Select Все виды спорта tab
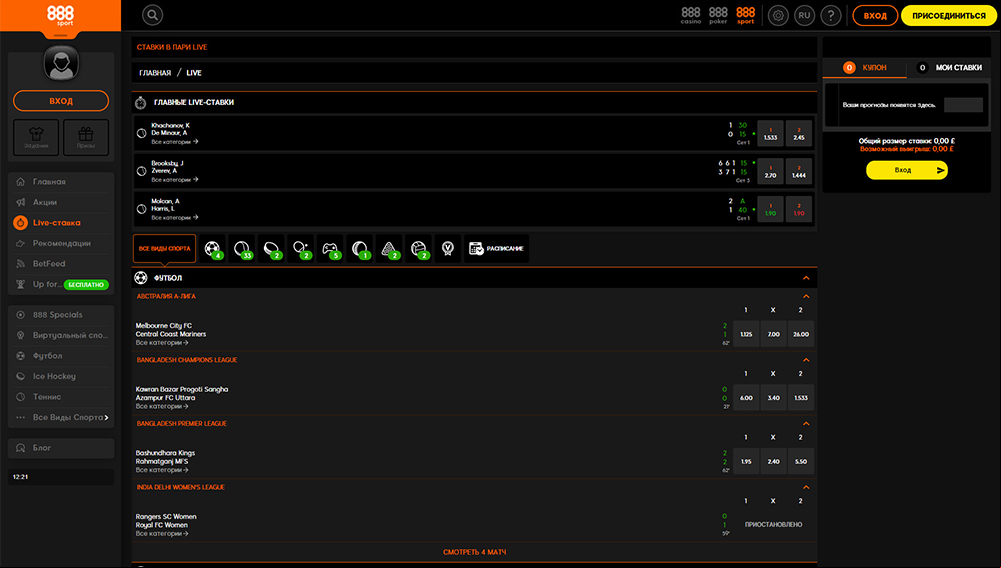Viewport: 1001px width, 568px height. [x=164, y=248]
